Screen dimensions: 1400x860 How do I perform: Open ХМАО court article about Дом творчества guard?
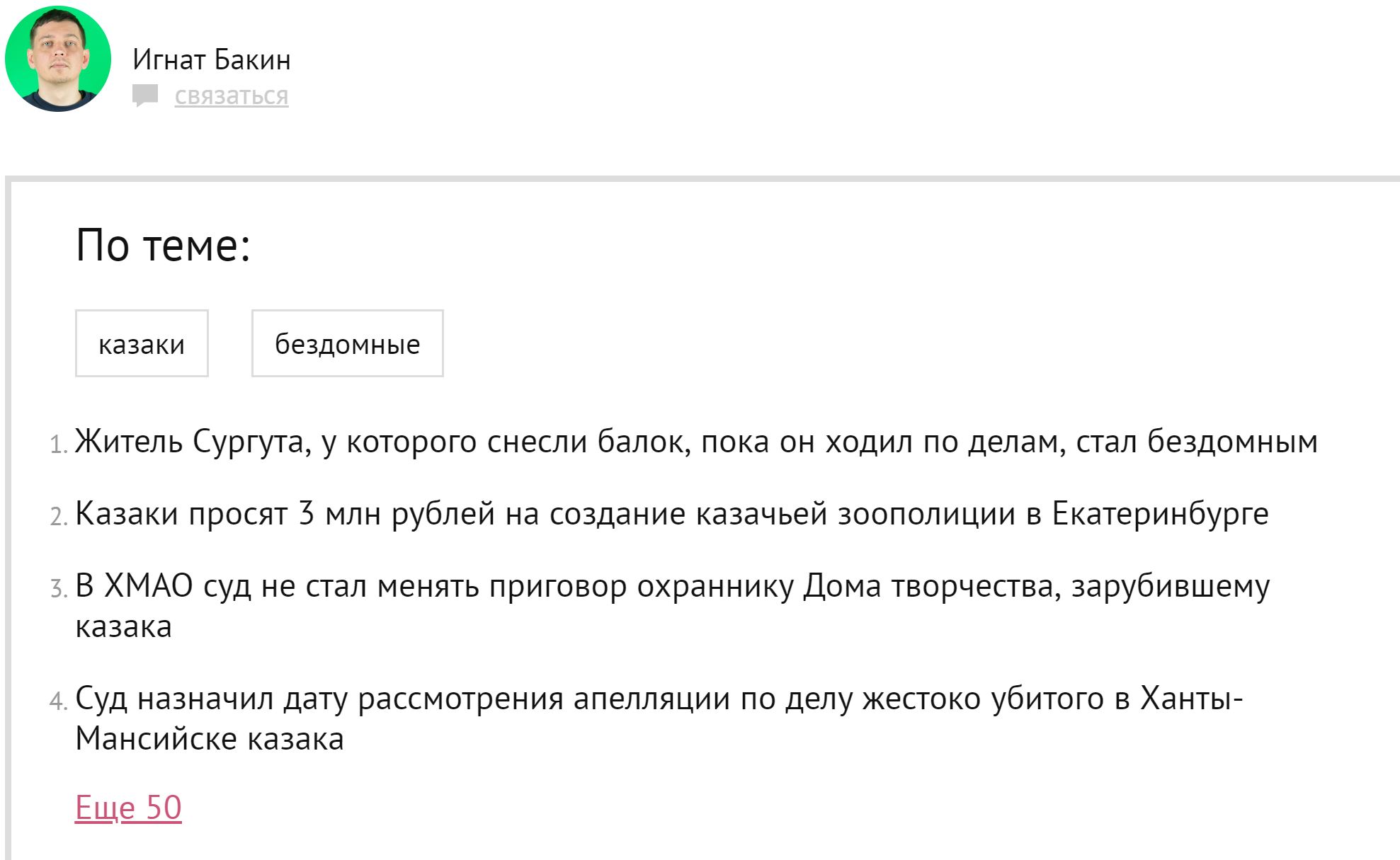point(673,607)
